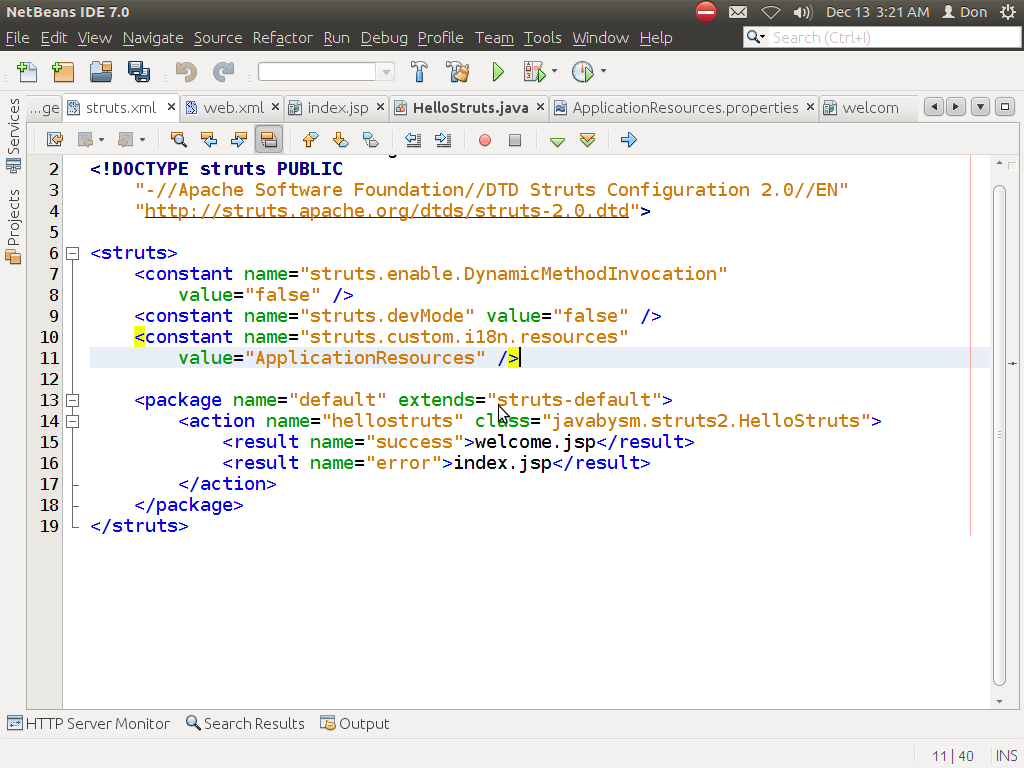The height and width of the screenshot is (768, 1024).
Task: Create a new file
Action: [x=27, y=71]
